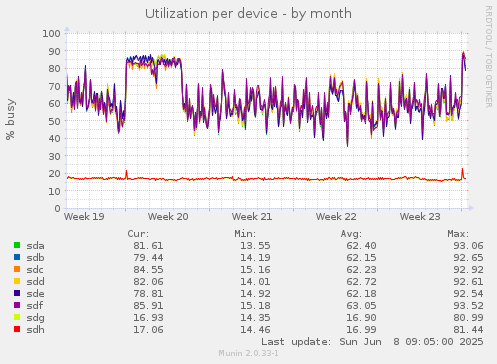497x364 pixels.
Task: Click the 'Min:' column header
Action: [x=245, y=234]
